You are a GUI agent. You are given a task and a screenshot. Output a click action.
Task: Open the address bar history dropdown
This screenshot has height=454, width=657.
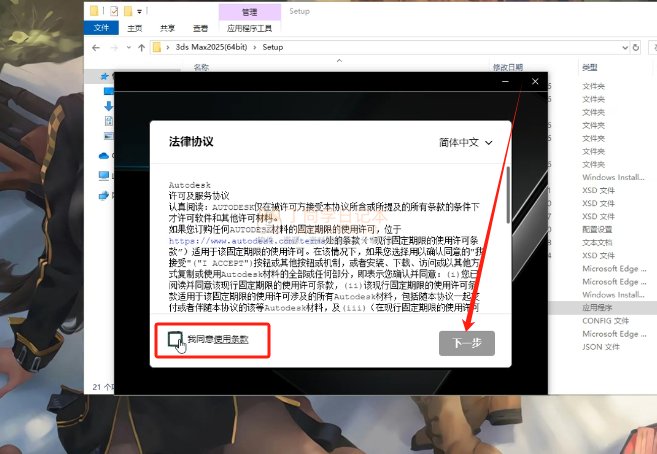(x=625, y=47)
